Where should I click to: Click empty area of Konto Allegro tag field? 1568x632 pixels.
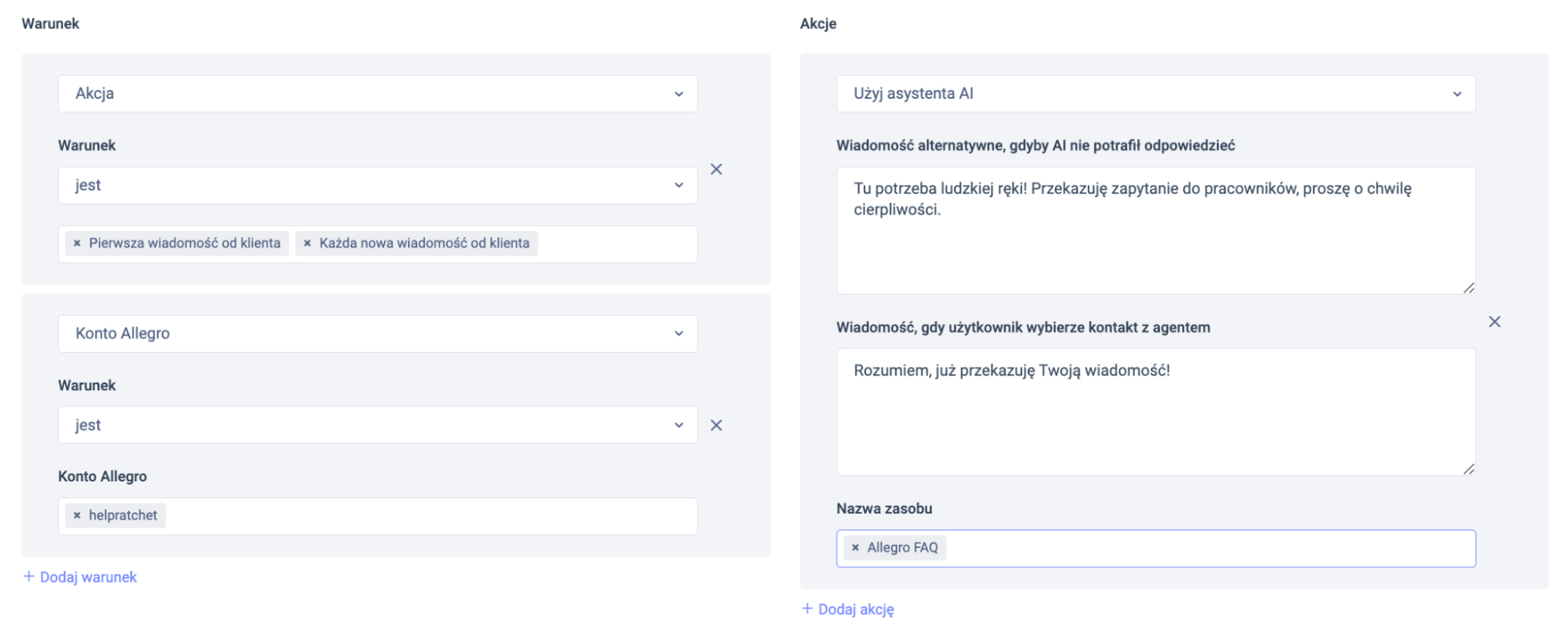(x=430, y=516)
